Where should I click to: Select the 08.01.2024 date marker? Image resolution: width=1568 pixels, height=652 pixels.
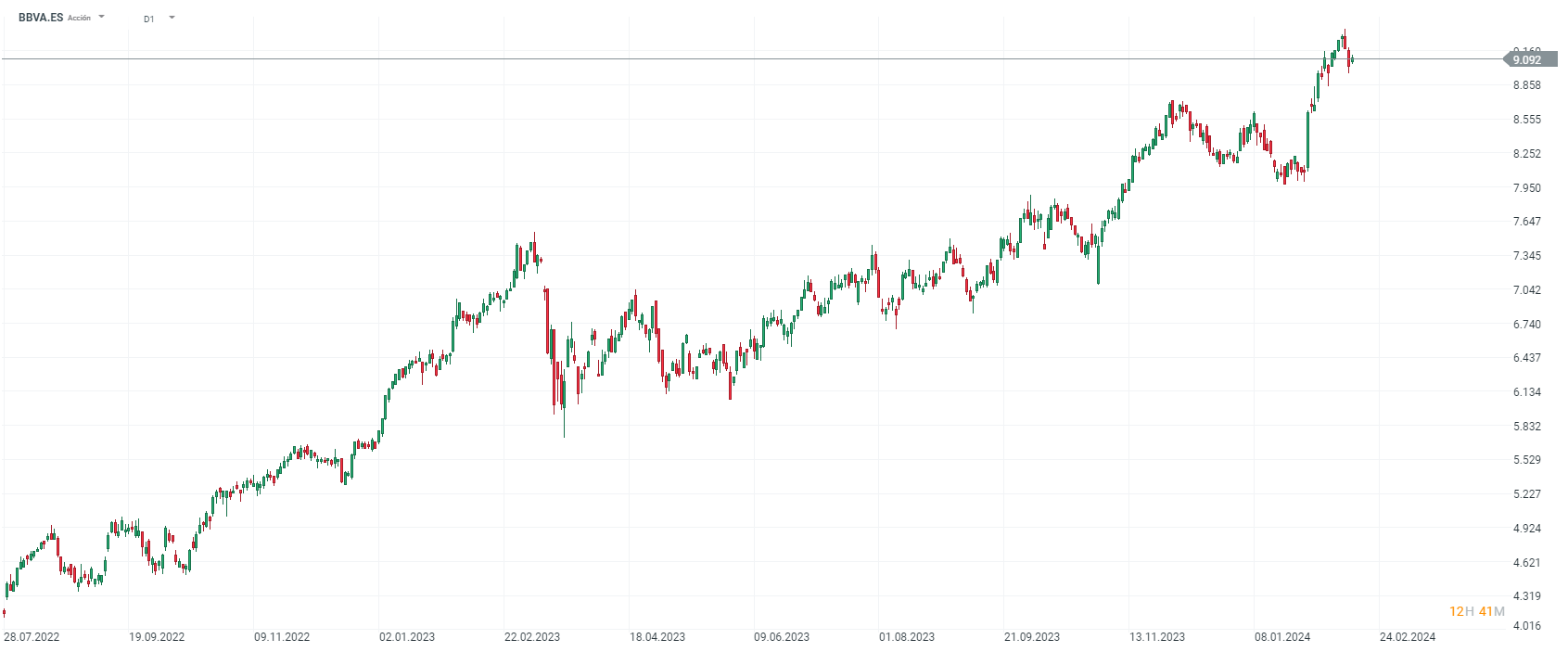coord(1282,637)
